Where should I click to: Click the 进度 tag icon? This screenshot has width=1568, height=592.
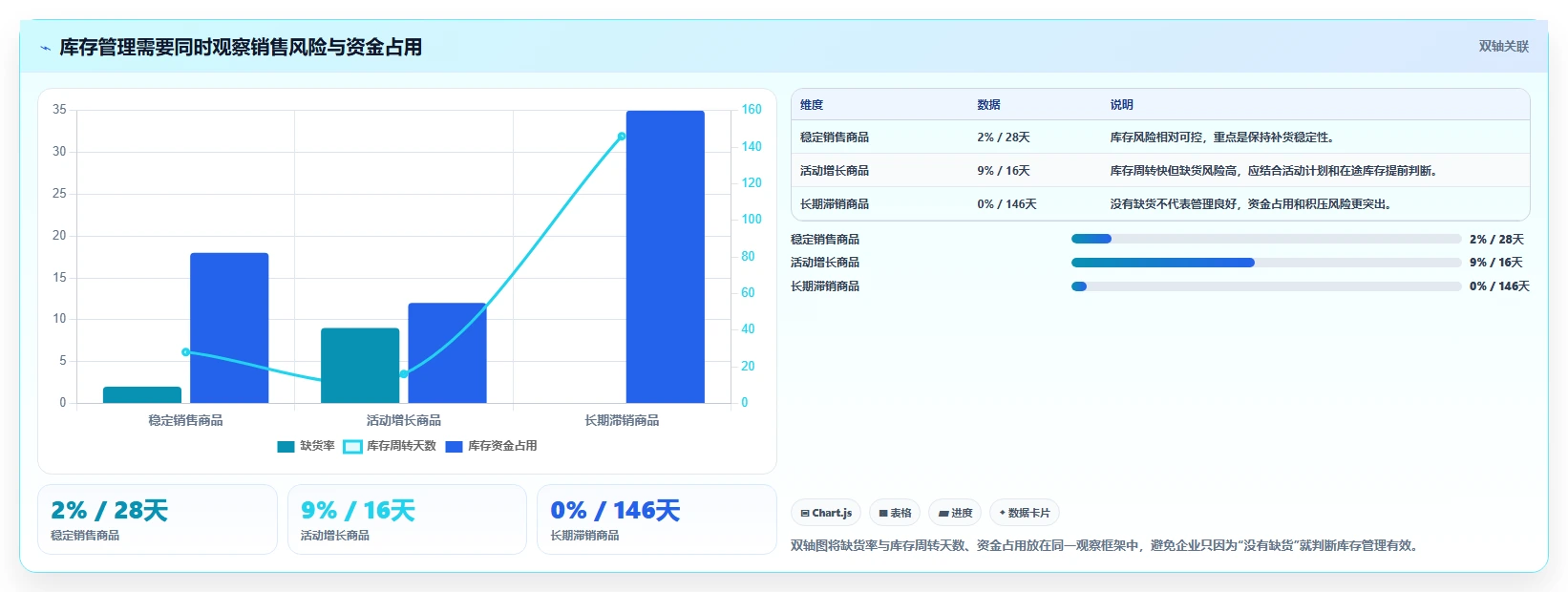click(943, 514)
